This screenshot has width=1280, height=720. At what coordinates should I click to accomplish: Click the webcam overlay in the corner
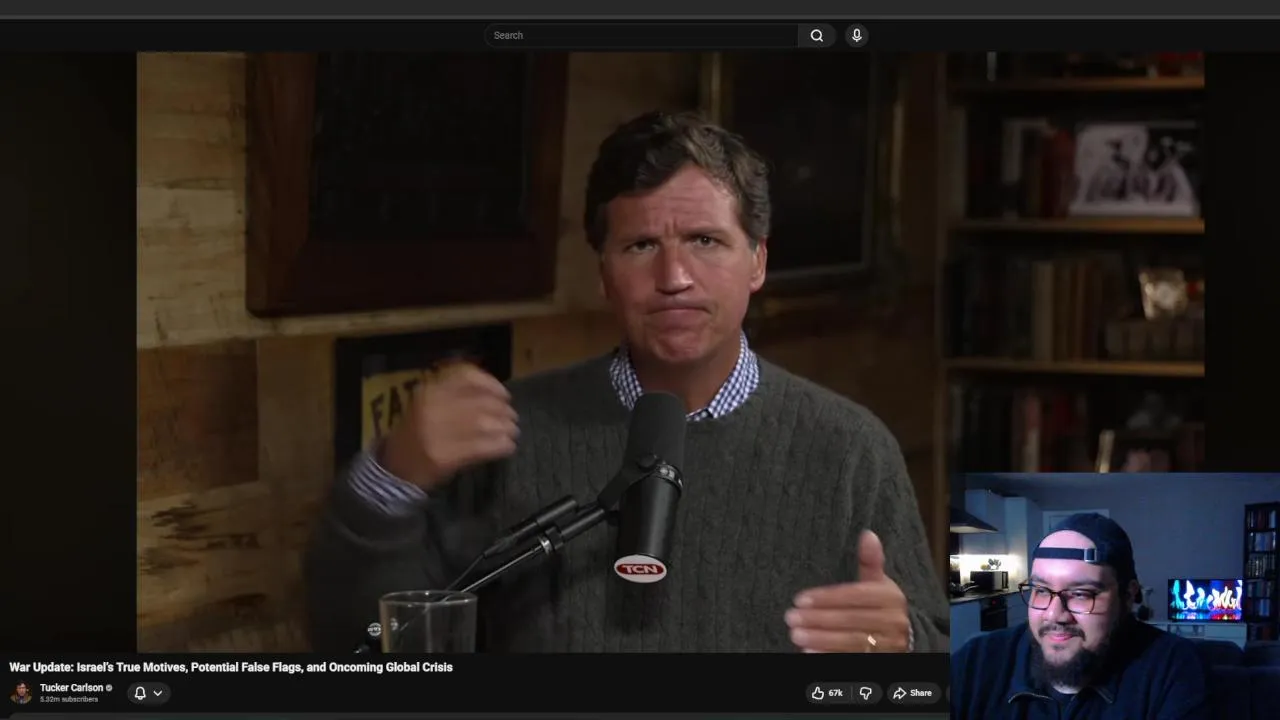tap(1115, 596)
